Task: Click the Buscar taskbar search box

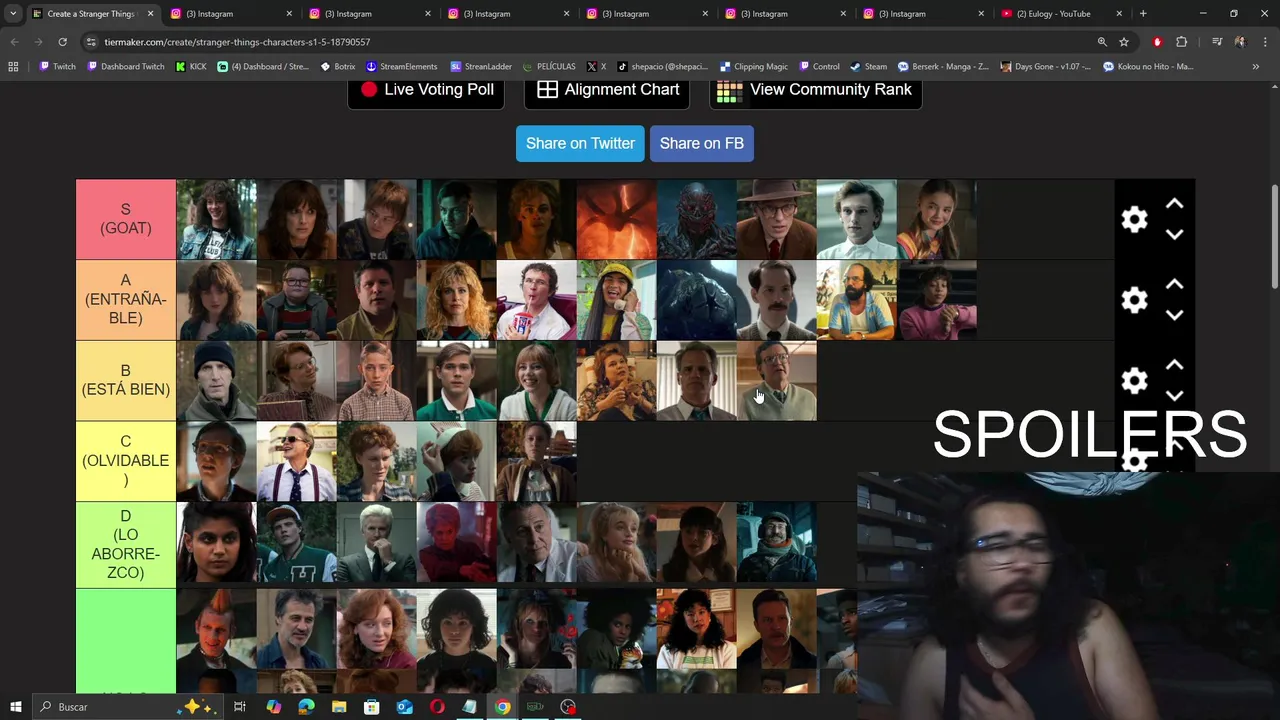Action: (128, 707)
